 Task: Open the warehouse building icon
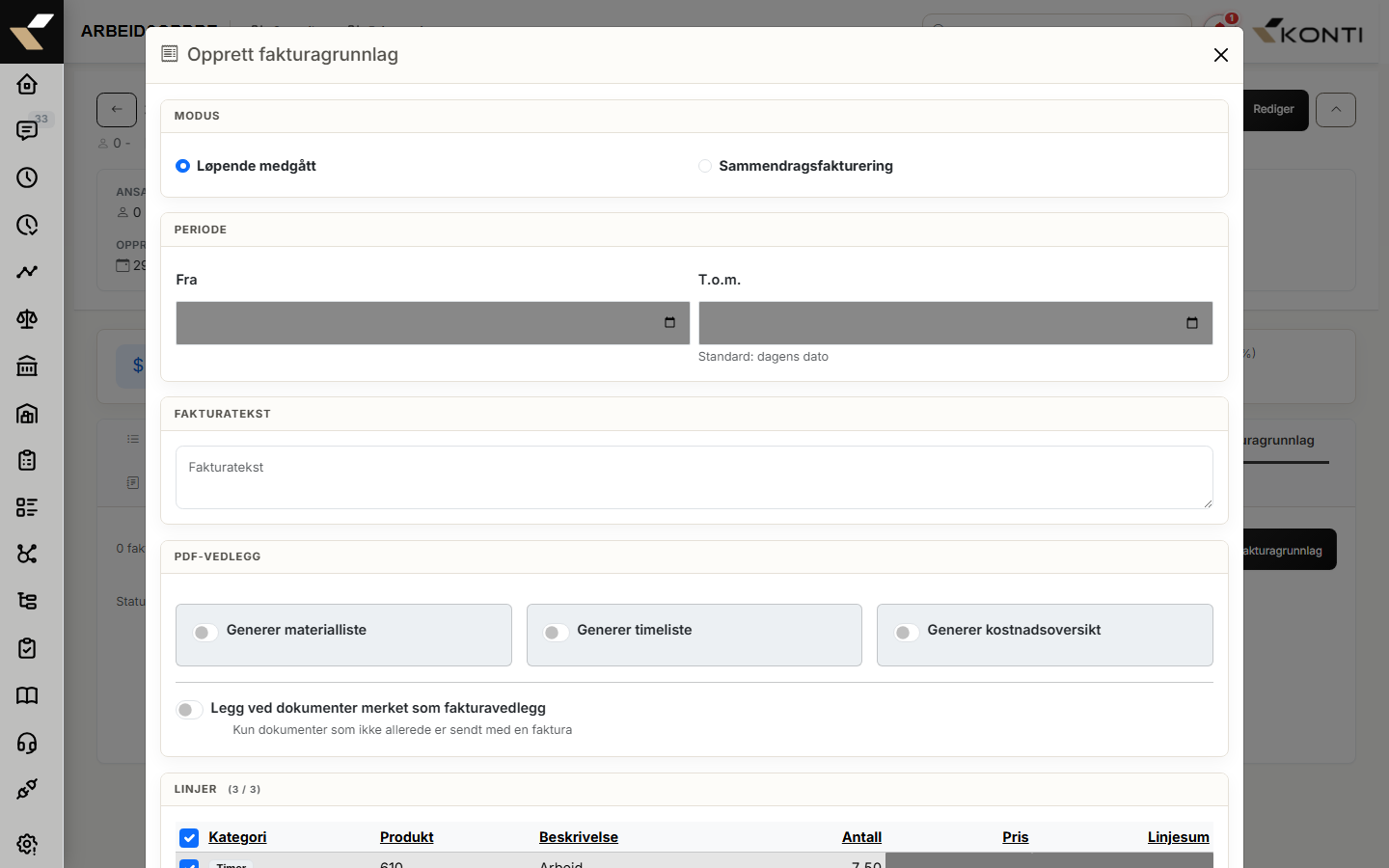pos(27,413)
